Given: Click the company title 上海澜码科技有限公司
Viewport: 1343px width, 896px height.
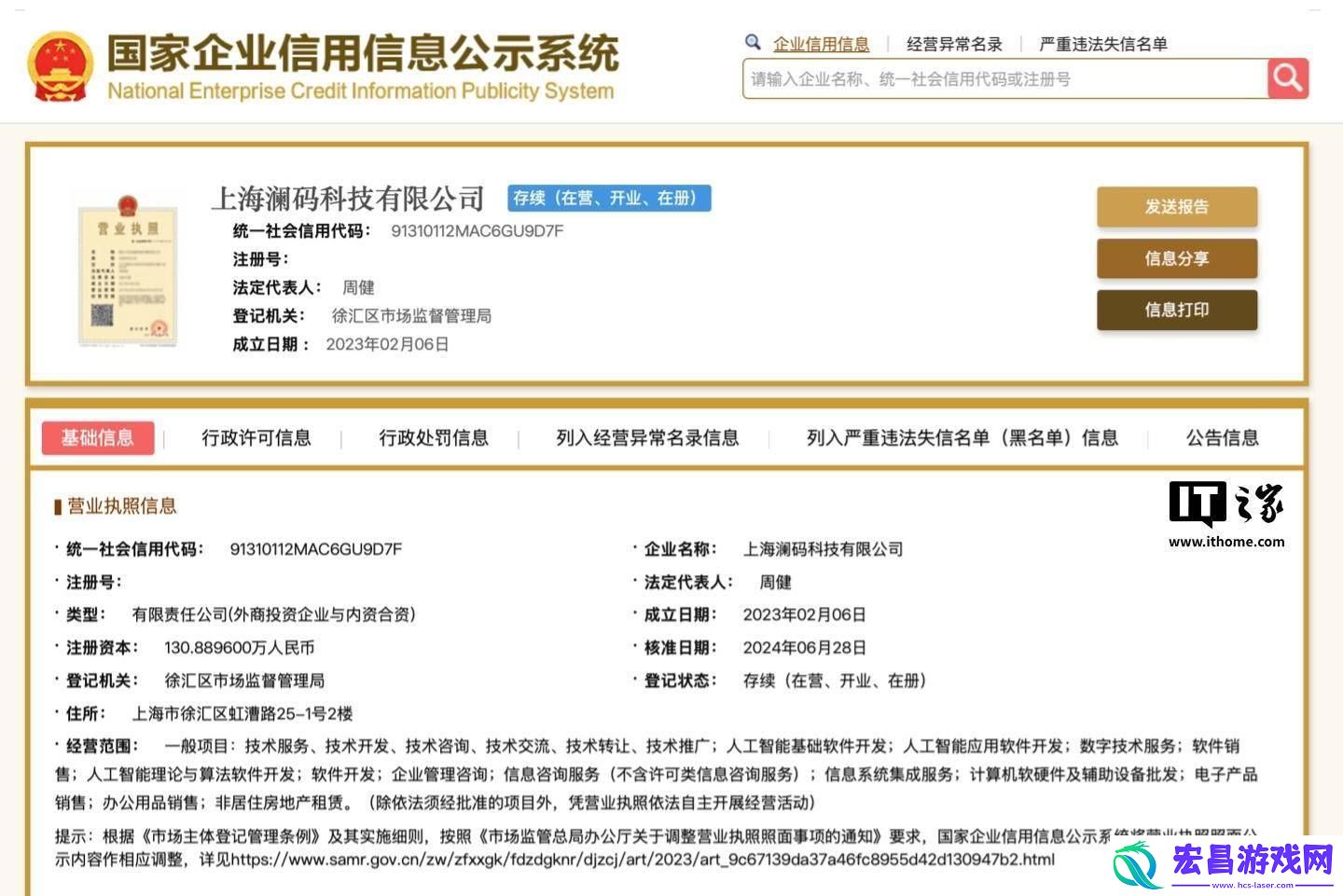Looking at the screenshot, I should (x=348, y=198).
